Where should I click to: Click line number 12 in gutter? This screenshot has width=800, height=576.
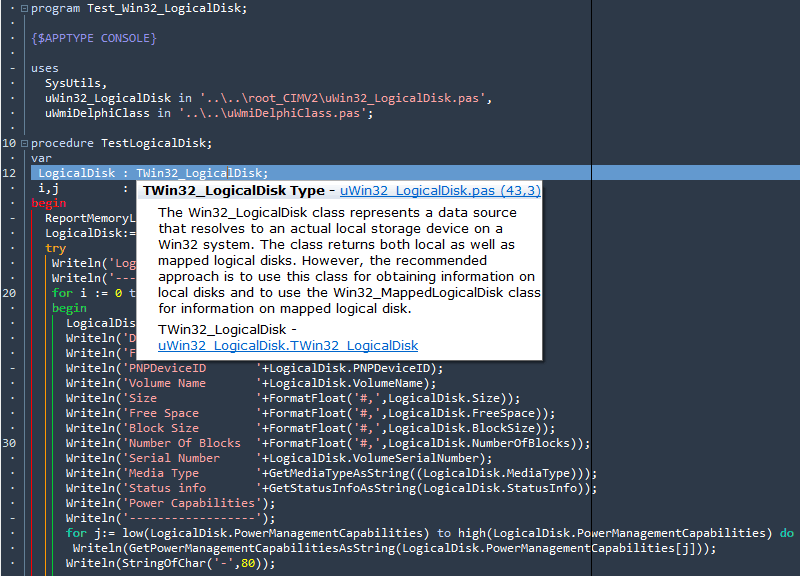(x=9, y=173)
